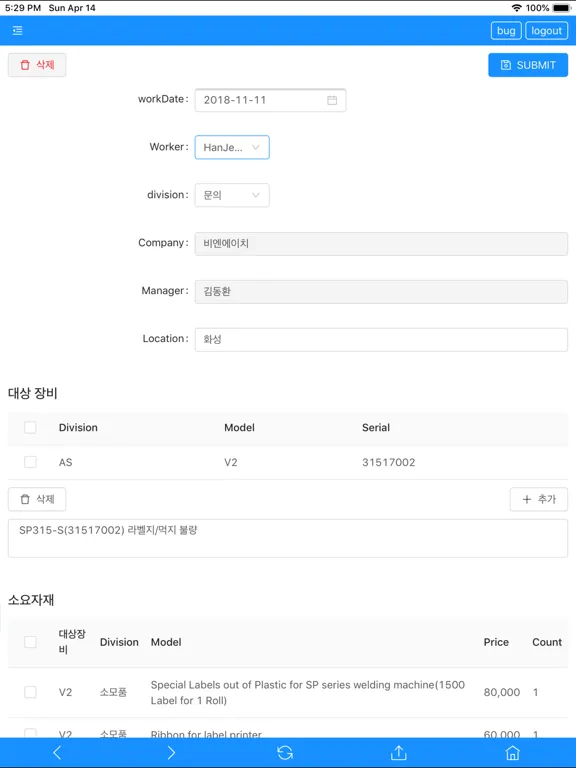
Task: Click the Price column header
Action: pos(496,642)
